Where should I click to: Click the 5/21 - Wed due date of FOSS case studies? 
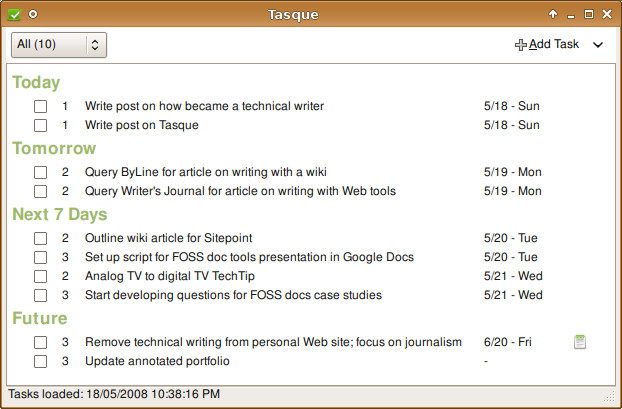[513, 295]
